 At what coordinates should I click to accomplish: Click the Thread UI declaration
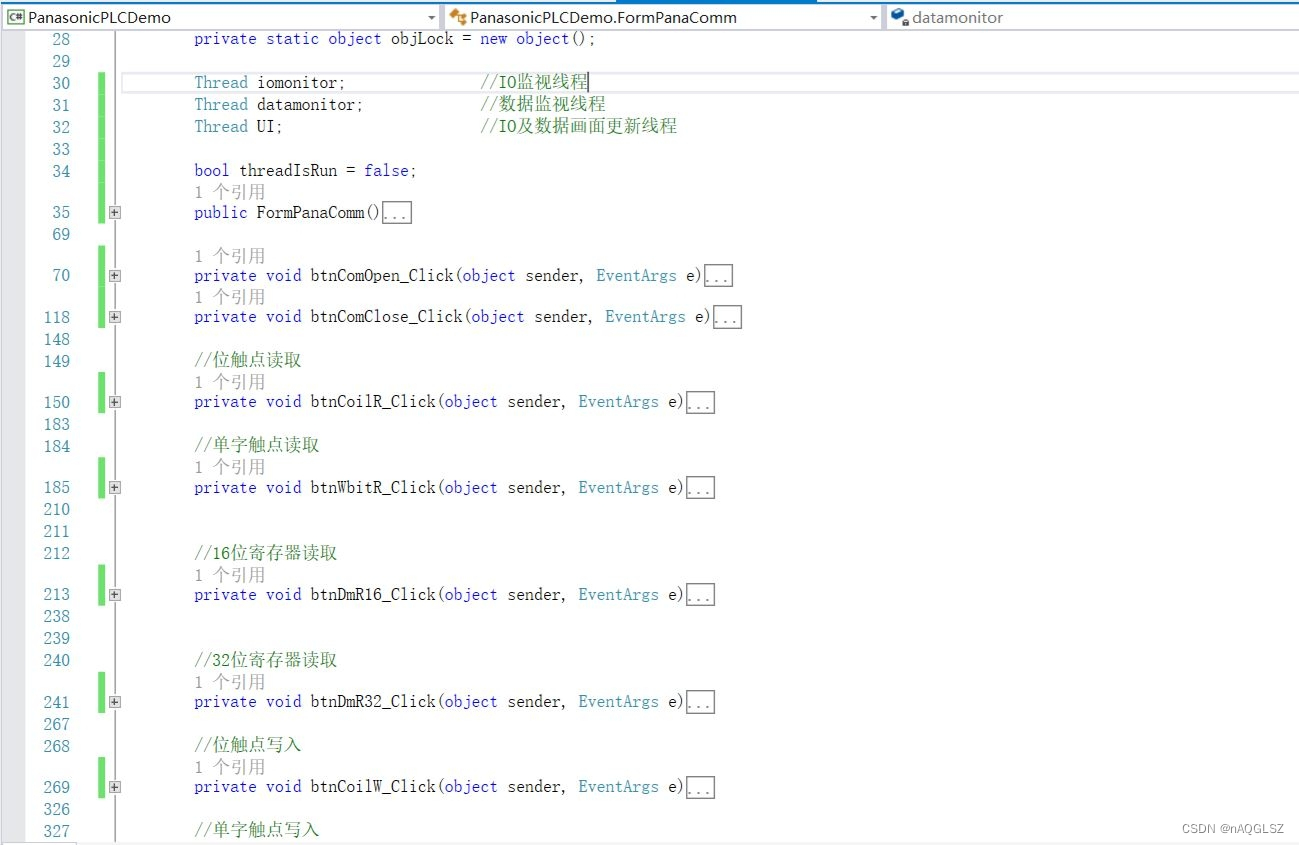(239, 127)
